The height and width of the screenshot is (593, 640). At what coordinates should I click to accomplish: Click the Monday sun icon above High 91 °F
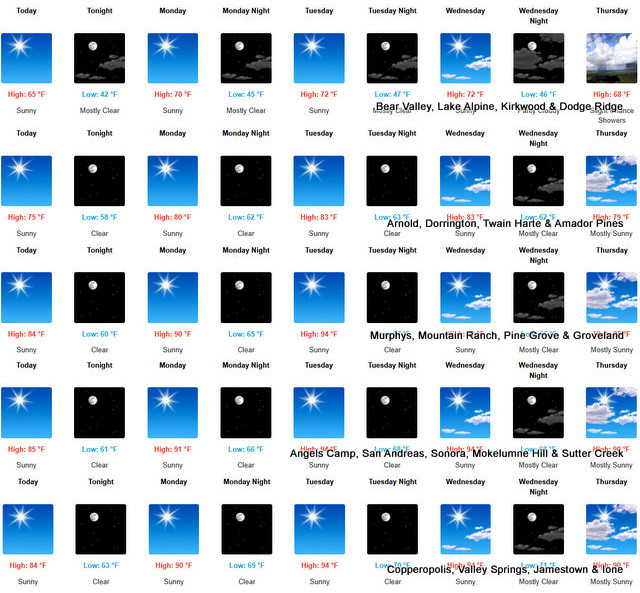(173, 413)
